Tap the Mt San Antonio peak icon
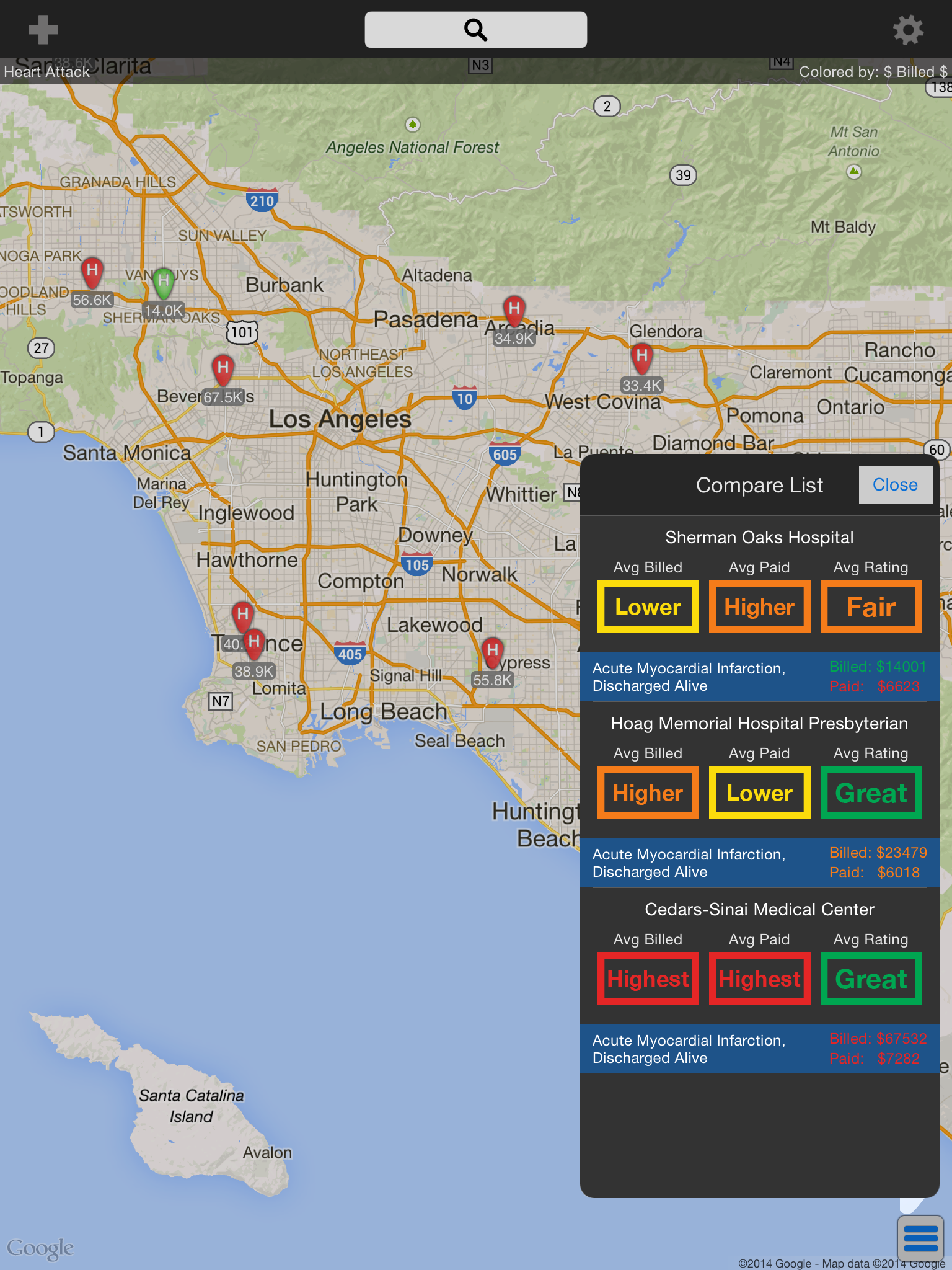 [x=854, y=171]
